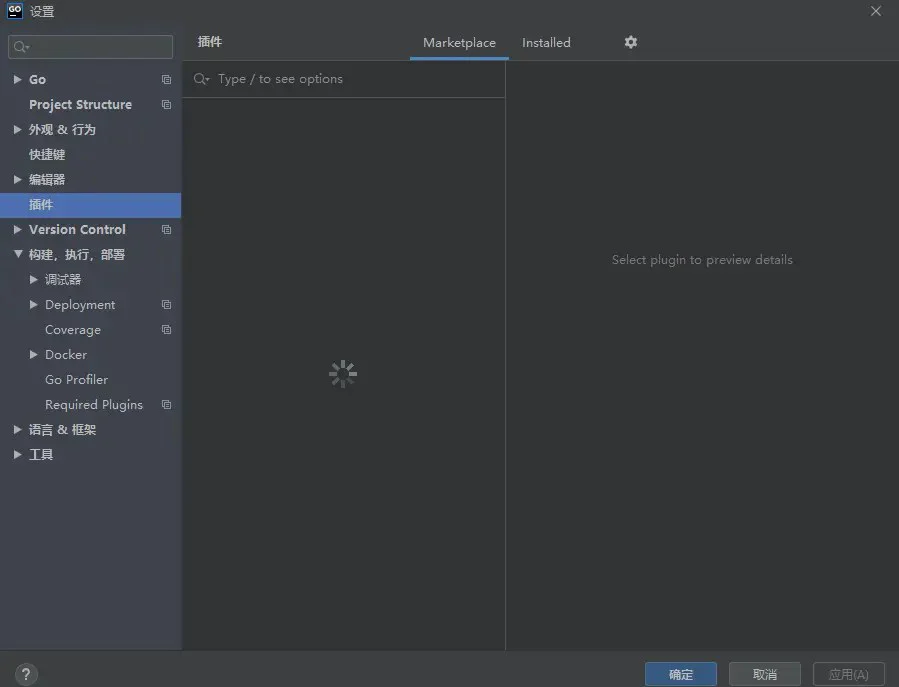The image size is (899, 687).
Task: Click the help question mark button
Action: [26, 674]
